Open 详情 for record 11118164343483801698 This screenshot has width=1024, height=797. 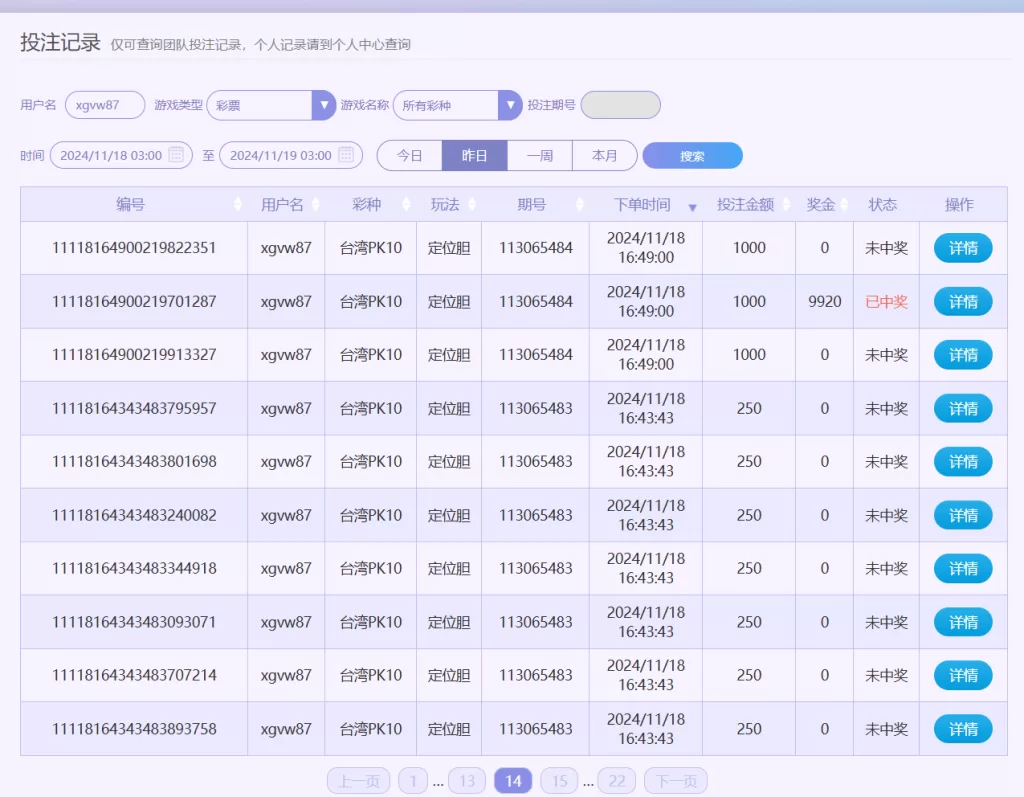click(x=963, y=462)
